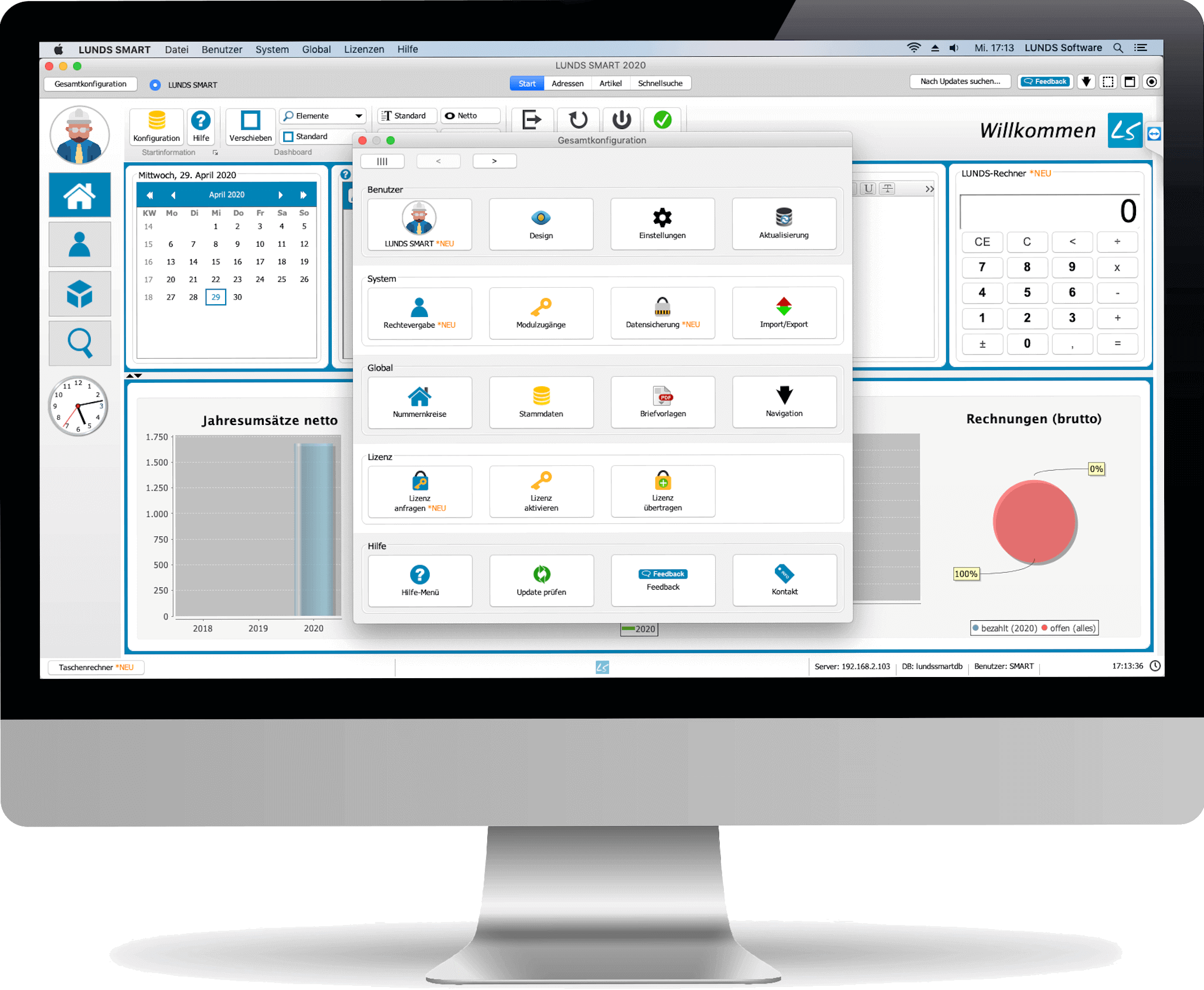Open Einstellungen gear in Gesamtkonfiguration
1204x990 pixels.
pyautogui.click(x=662, y=224)
